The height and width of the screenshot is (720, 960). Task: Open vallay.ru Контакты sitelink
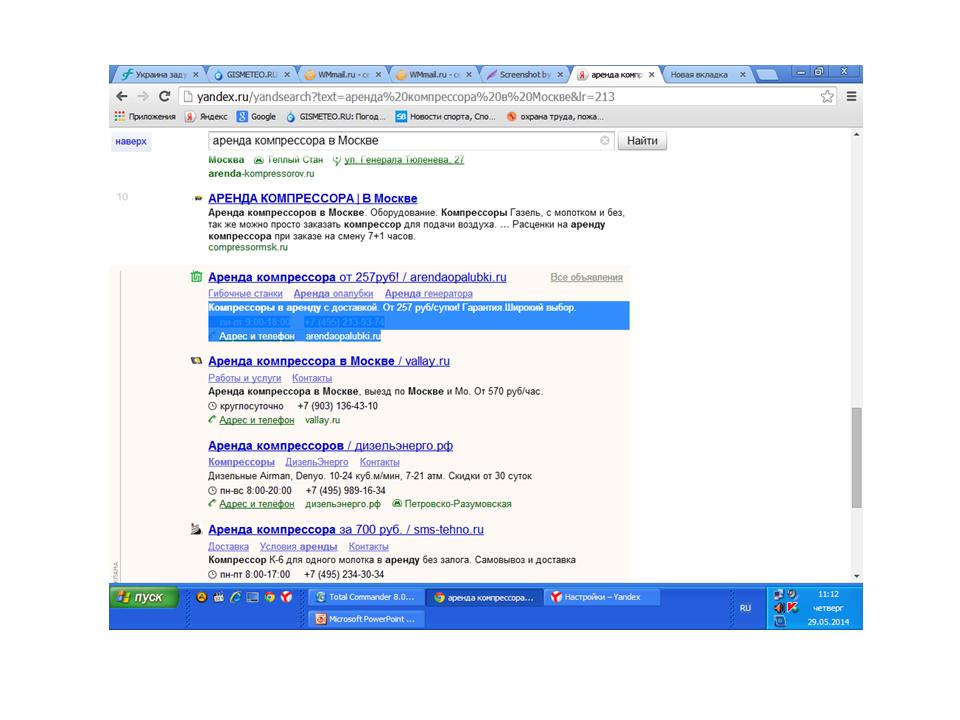pyautogui.click(x=312, y=378)
